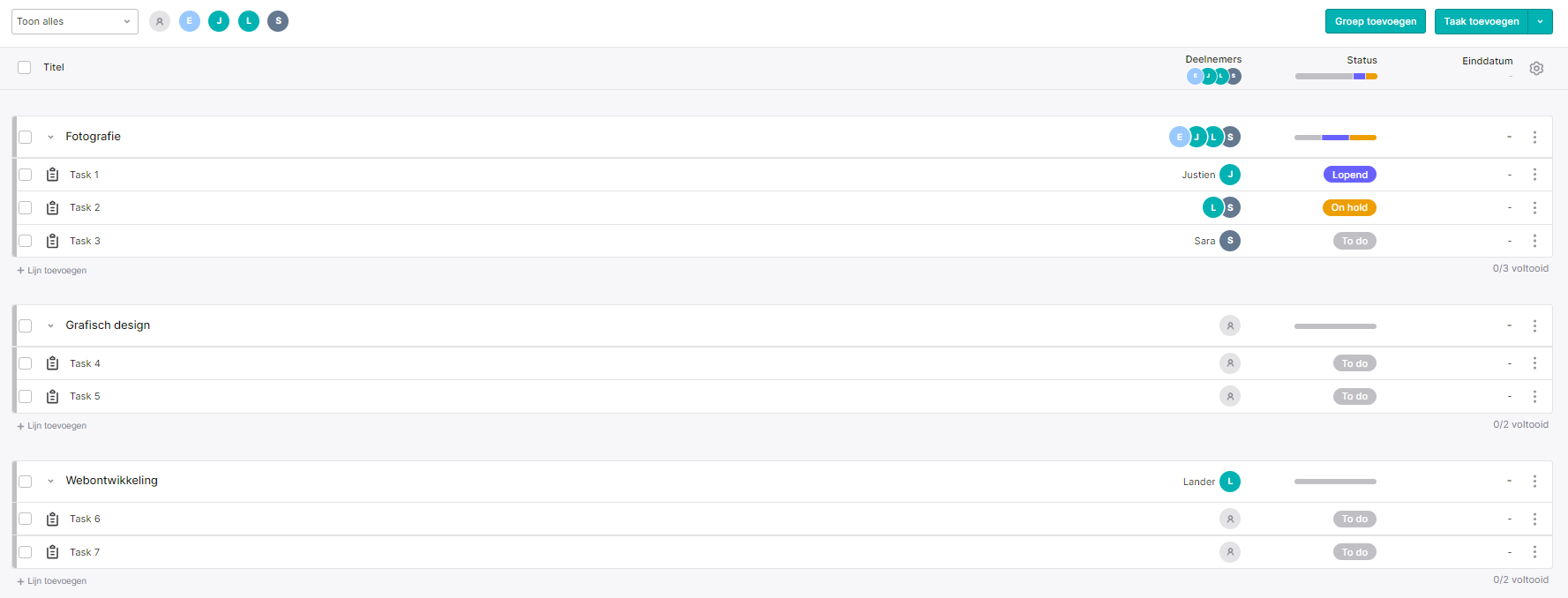This screenshot has height=598, width=1568.
Task: Open the 'Toon alles' filter dropdown
Action: click(75, 21)
